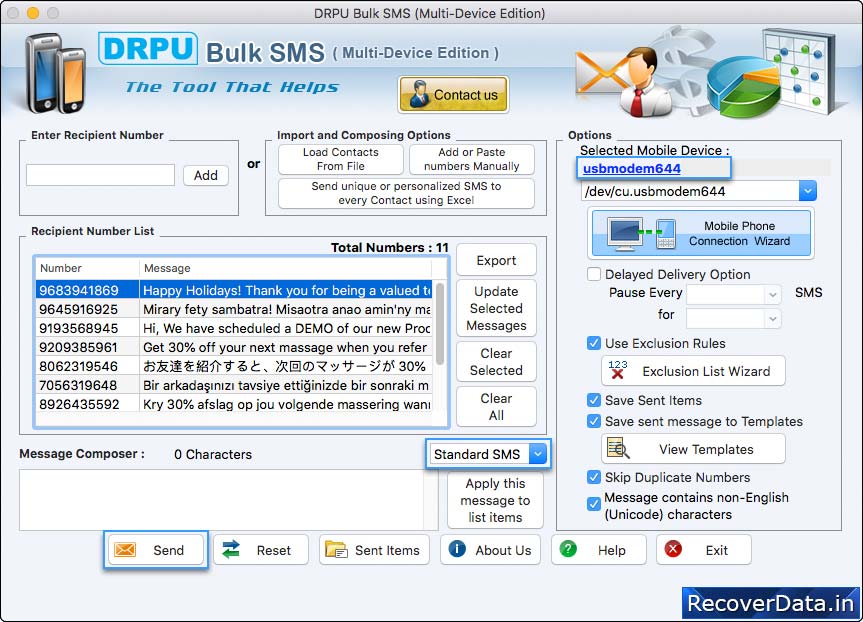Image resolution: width=863 pixels, height=622 pixels.
Task: Click the Clear All button
Action: [496, 407]
